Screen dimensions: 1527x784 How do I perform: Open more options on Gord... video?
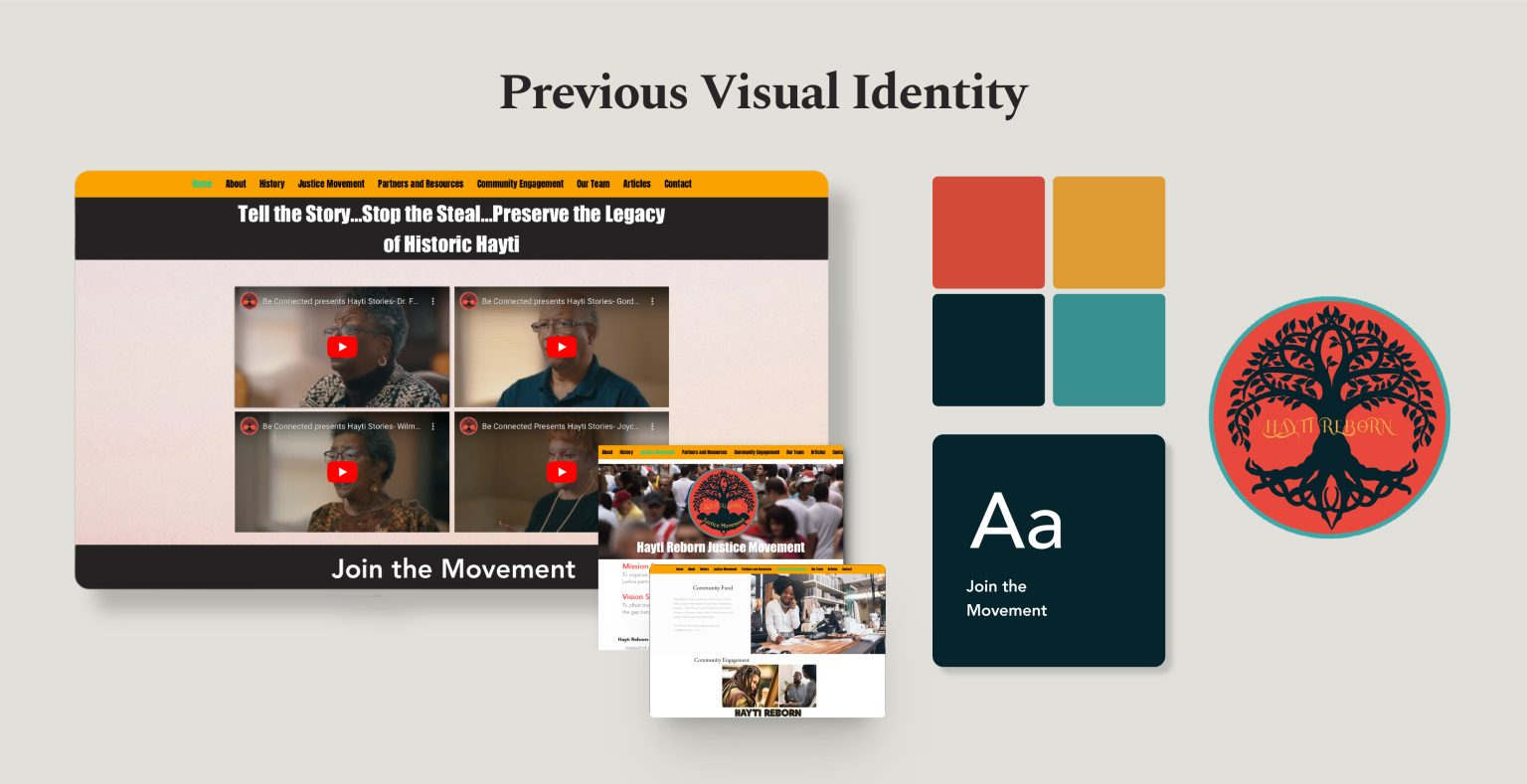pos(652,301)
